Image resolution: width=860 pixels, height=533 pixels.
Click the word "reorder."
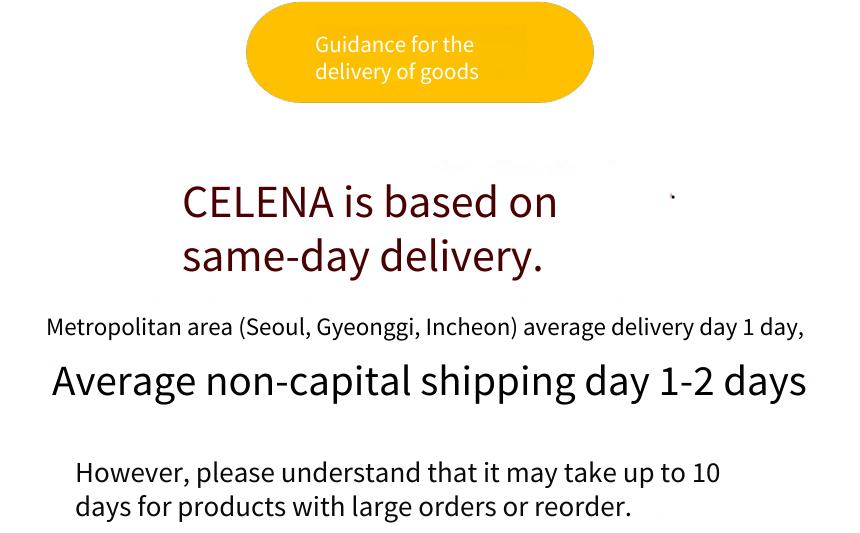[x=582, y=507]
